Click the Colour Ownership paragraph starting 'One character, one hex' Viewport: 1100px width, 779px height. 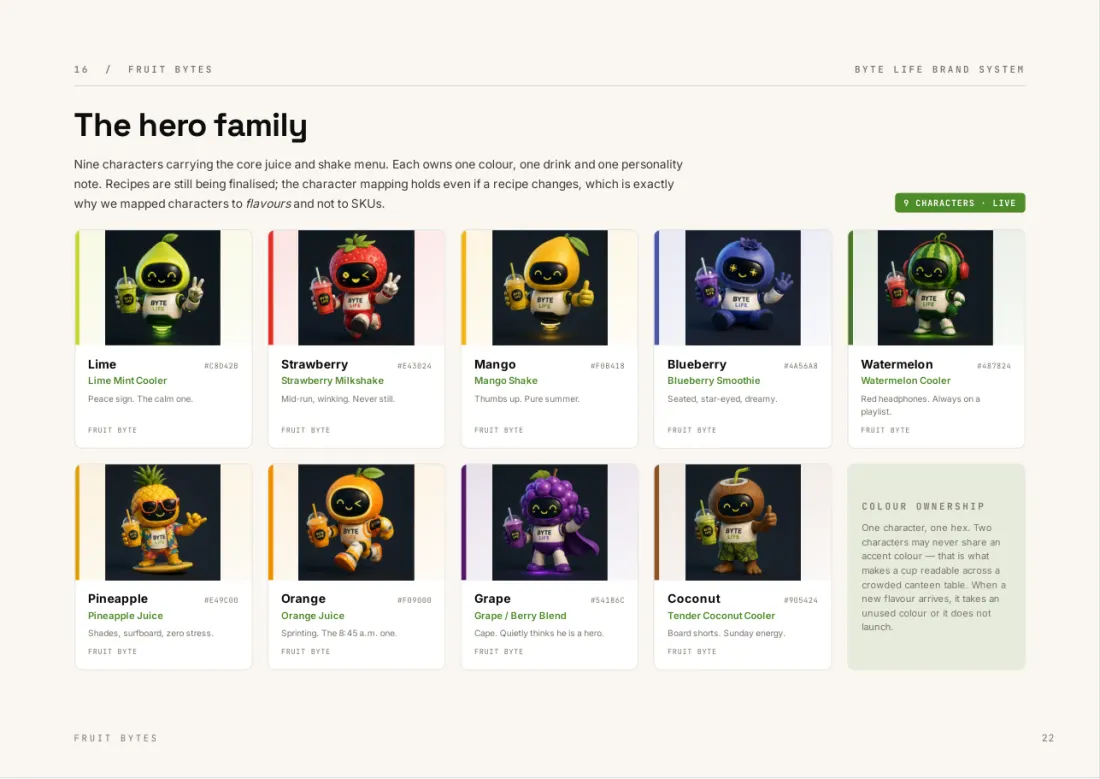(934, 577)
